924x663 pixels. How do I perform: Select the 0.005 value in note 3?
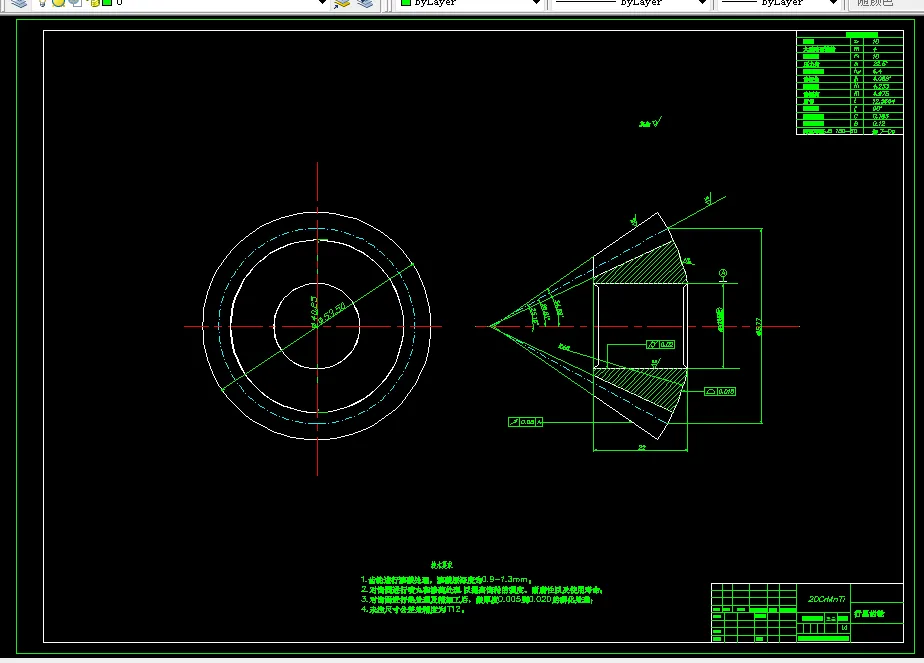pos(510,599)
